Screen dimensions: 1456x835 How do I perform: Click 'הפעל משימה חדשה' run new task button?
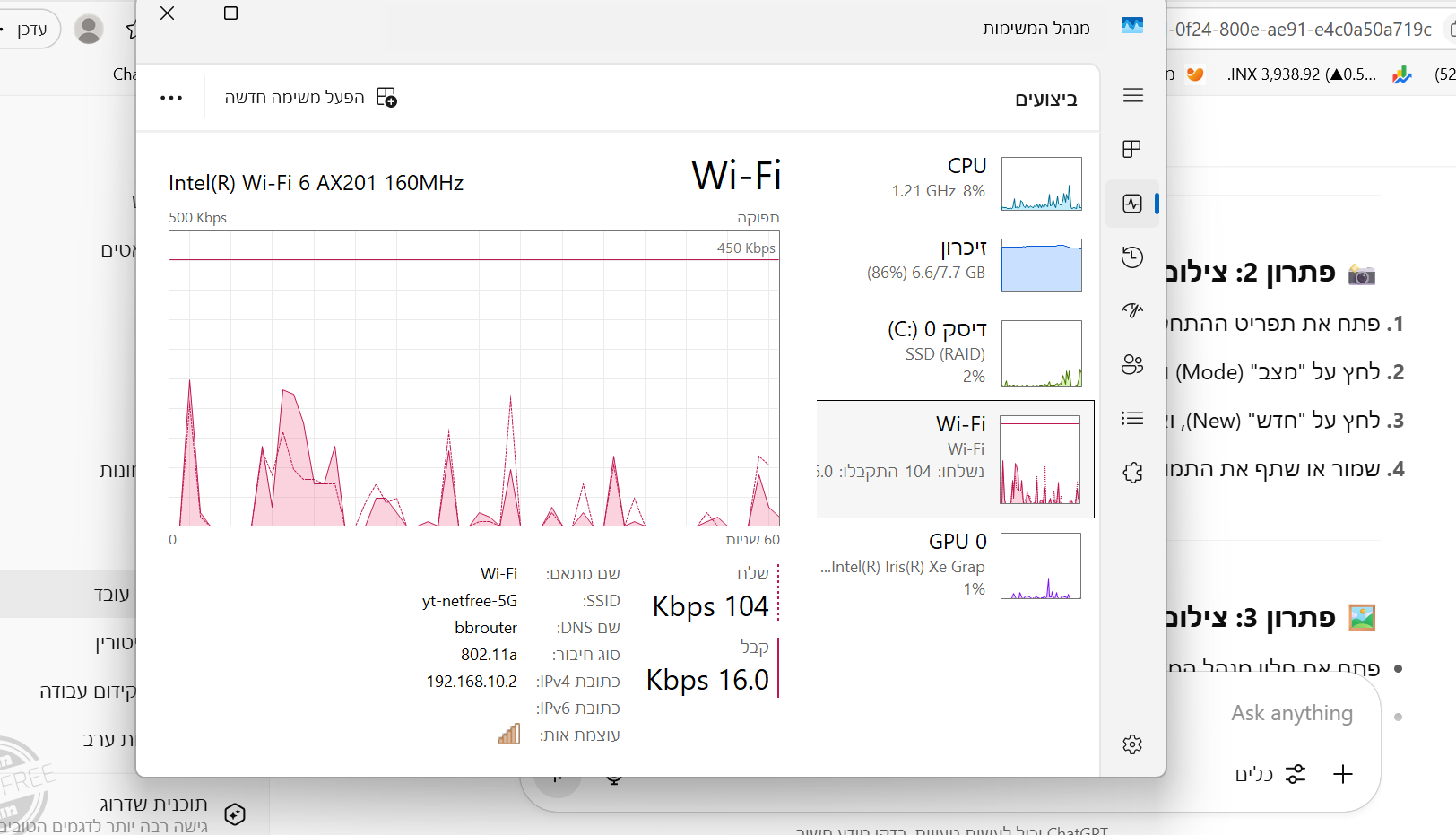click(x=311, y=97)
